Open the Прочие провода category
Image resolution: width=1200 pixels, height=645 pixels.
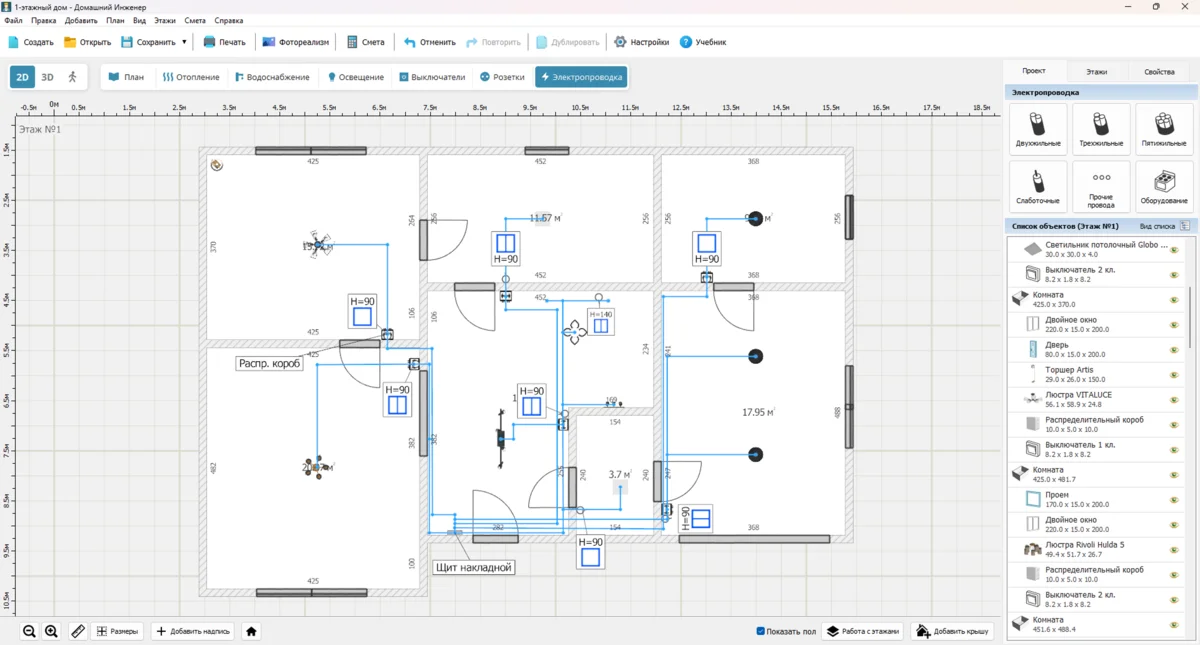tap(1101, 187)
